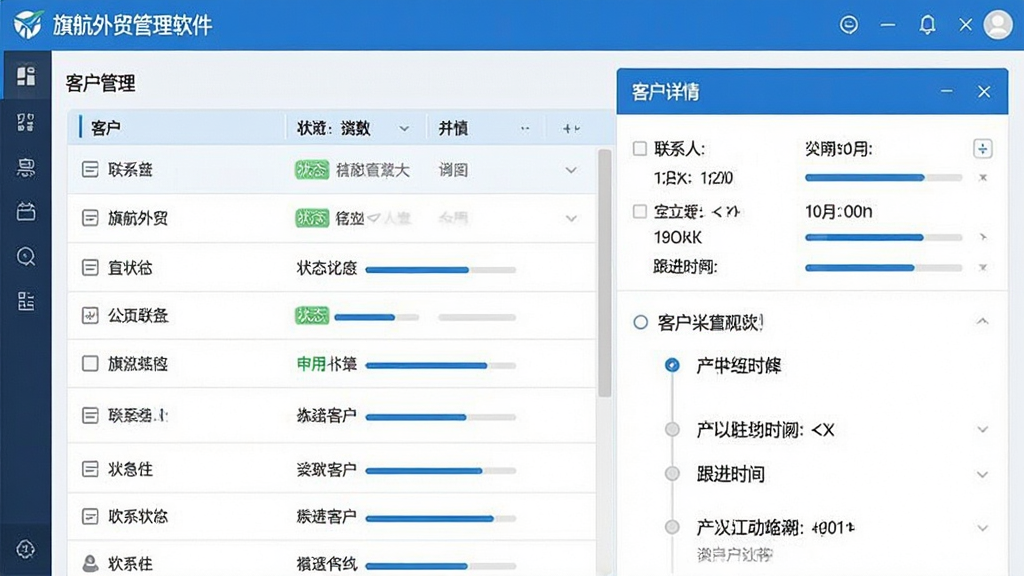This screenshot has width=1024, height=576.
Task: Remove the first progress row with its x icon
Action: 982,178
